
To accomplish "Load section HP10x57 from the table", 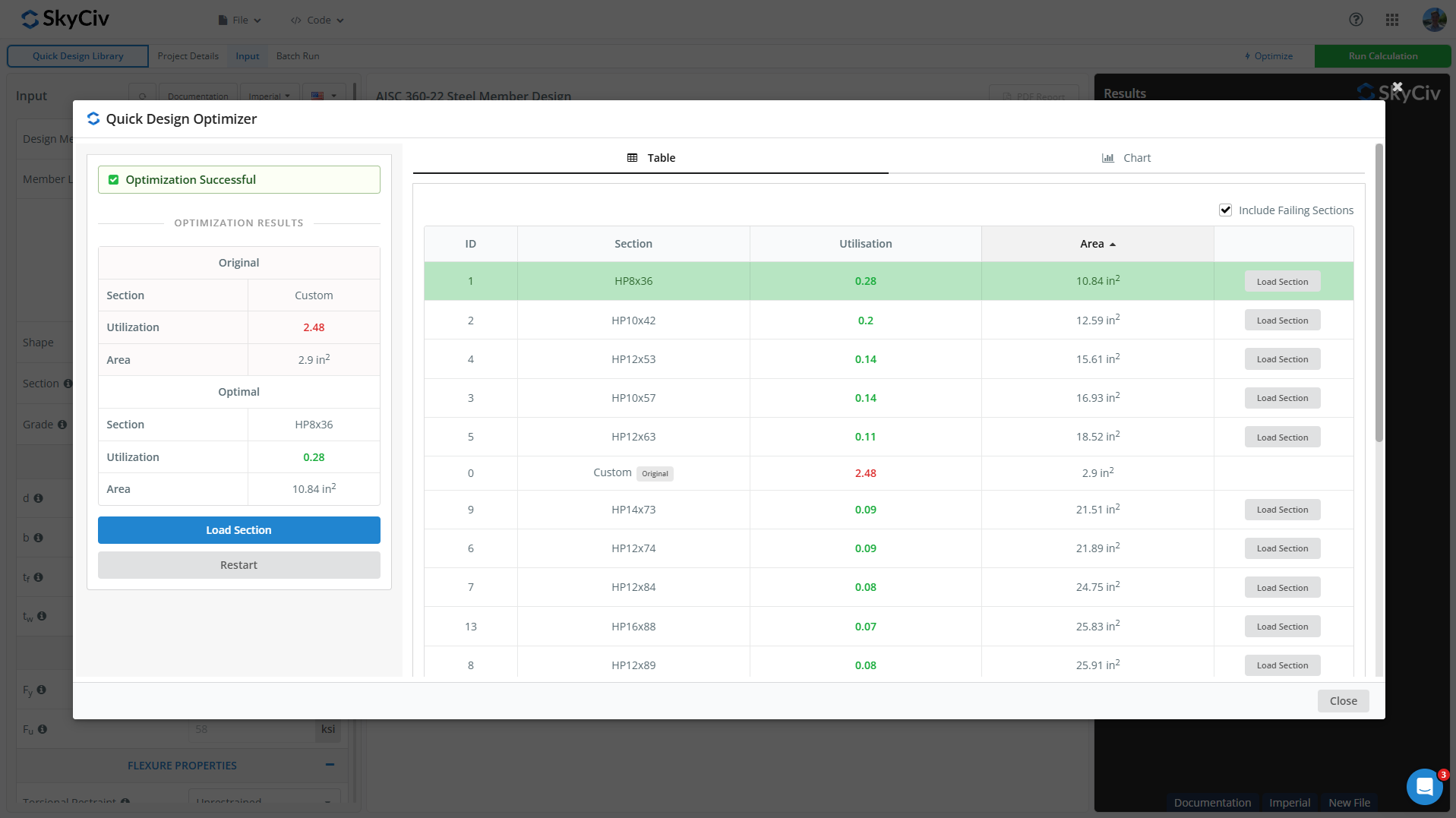I will pos(1282,398).
